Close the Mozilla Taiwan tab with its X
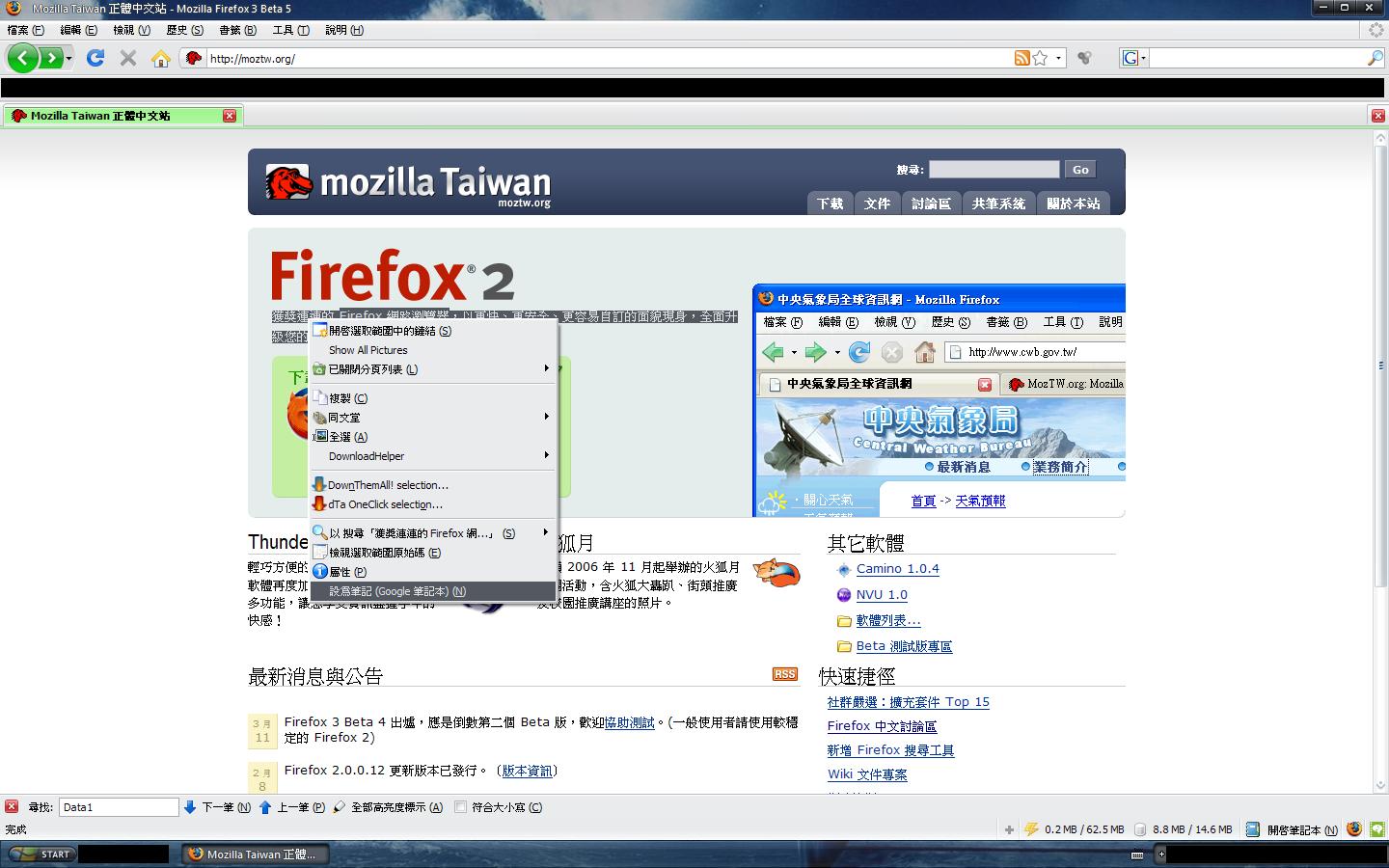The height and width of the screenshot is (868, 1389). click(x=230, y=116)
